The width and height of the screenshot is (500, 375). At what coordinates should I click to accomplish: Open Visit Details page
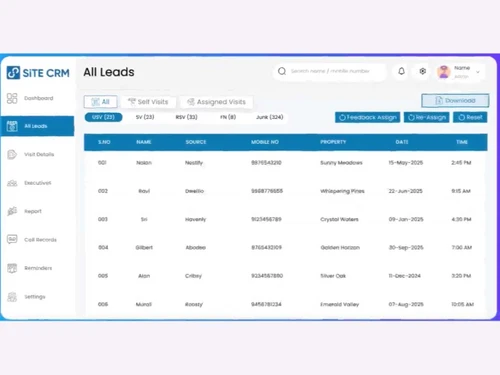39,154
